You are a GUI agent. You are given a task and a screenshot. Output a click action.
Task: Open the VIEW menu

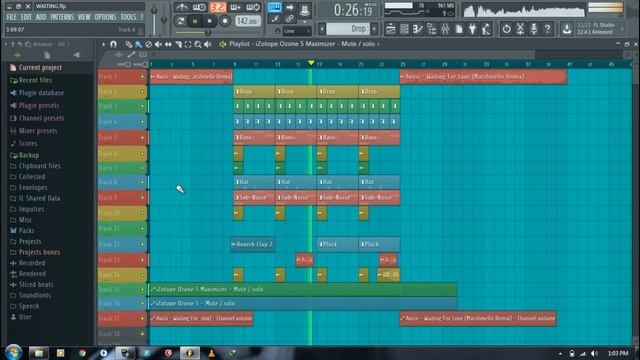tap(84, 17)
